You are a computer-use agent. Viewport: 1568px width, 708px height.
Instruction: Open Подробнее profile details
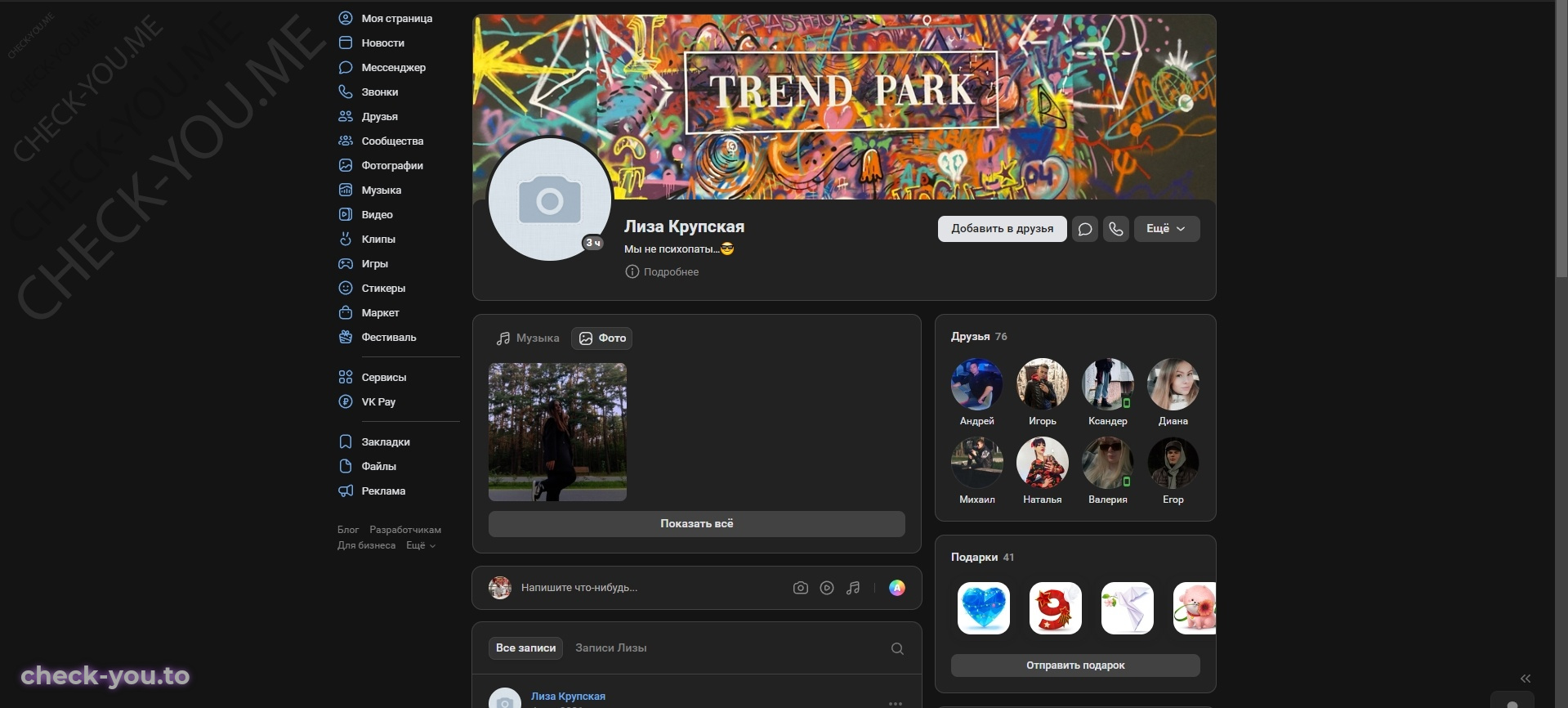click(671, 271)
